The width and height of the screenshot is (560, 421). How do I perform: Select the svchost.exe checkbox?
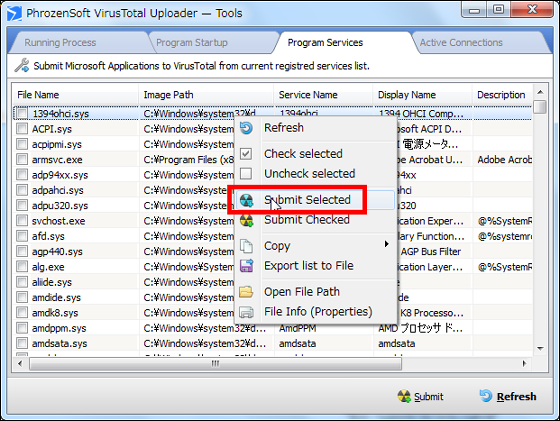pos(22,221)
